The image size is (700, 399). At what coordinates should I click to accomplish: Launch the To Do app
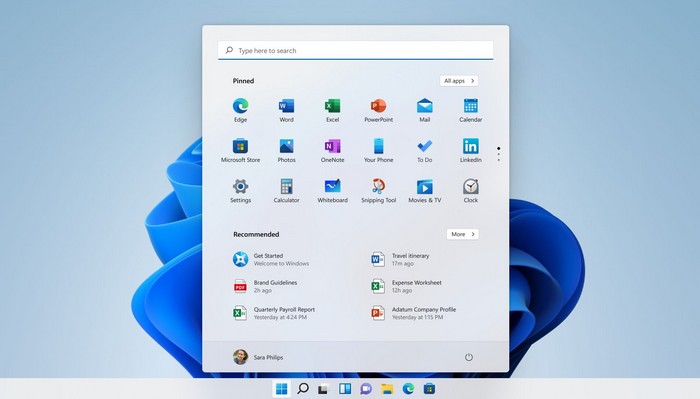click(425, 150)
